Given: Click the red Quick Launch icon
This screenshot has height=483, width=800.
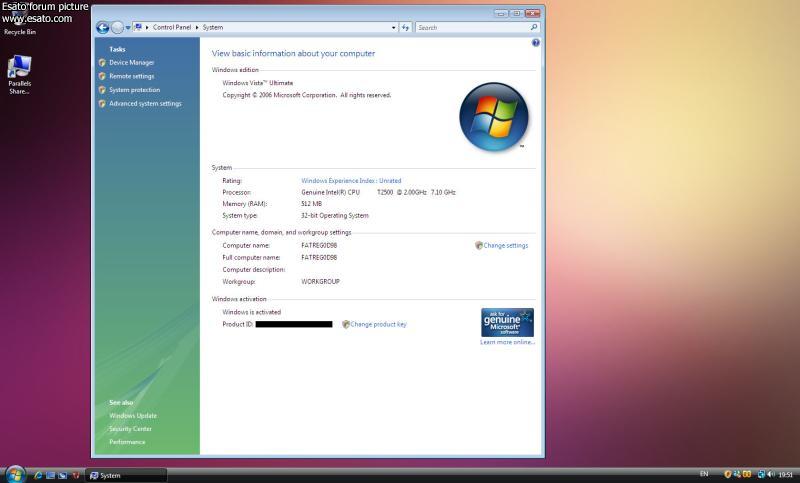Looking at the screenshot, I should [x=76, y=475].
